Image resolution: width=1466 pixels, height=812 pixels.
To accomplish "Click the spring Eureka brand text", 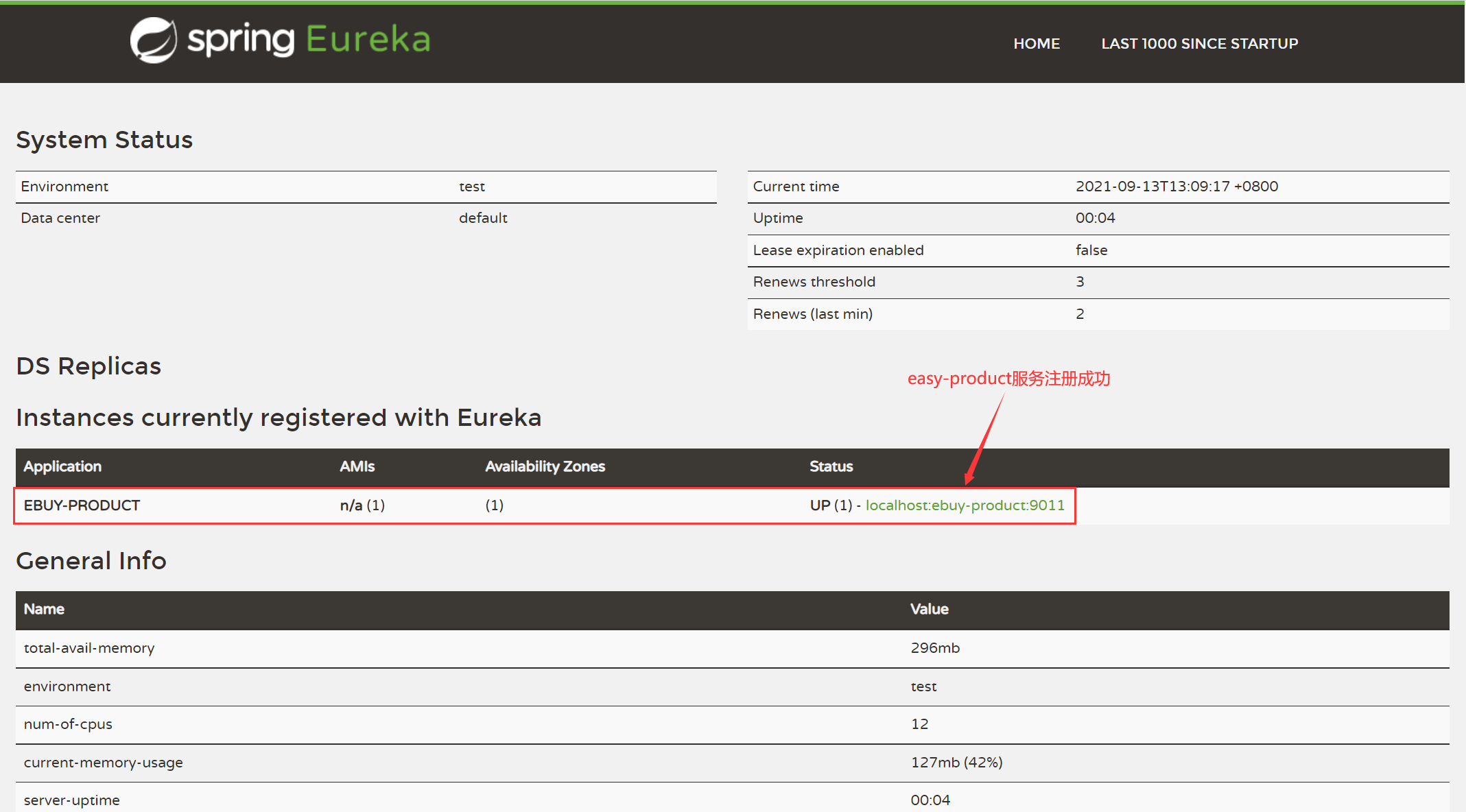I will (309, 40).
